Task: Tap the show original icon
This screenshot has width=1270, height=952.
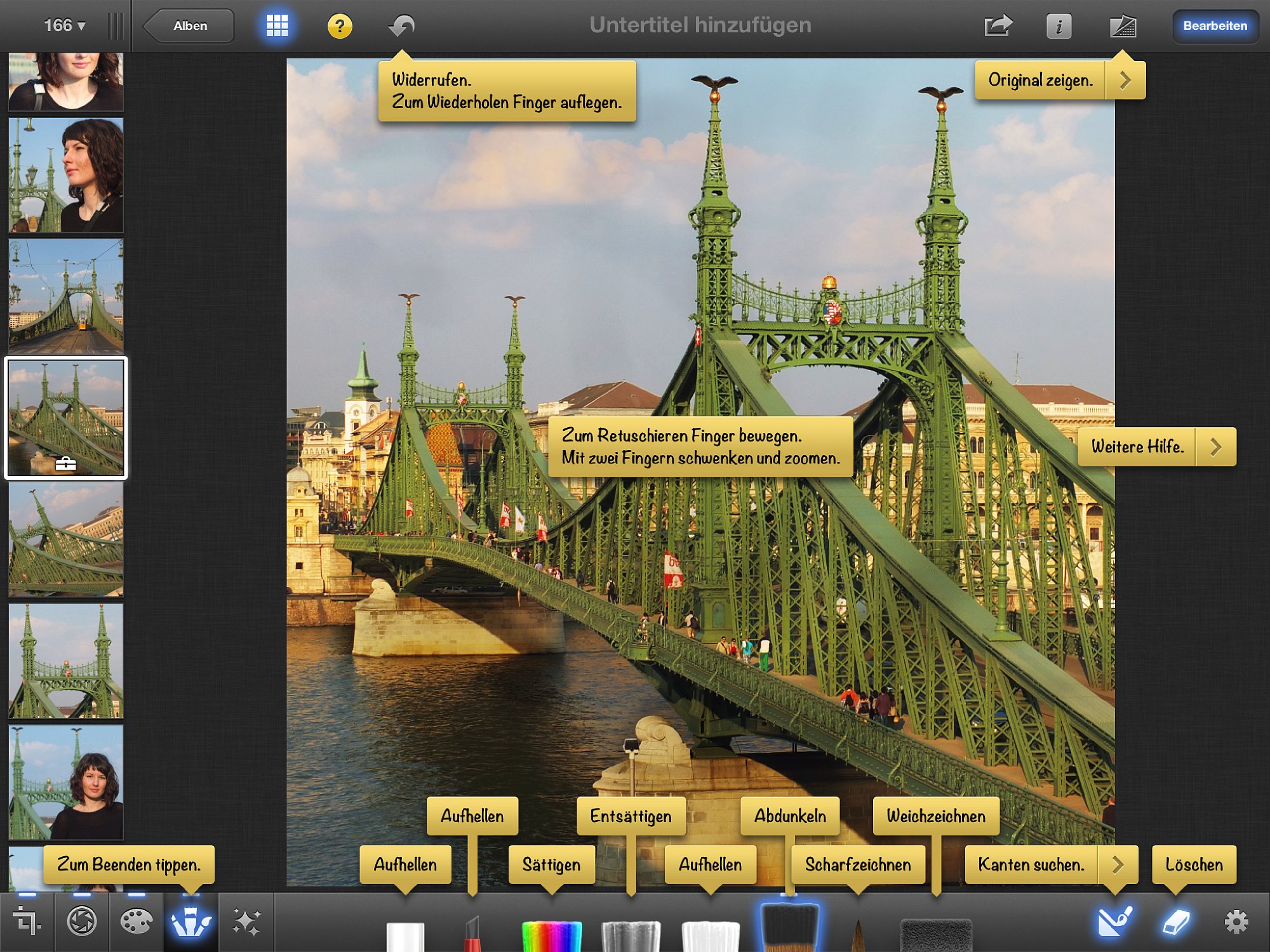Action: pyautogui.click(x=1123, y=26)
